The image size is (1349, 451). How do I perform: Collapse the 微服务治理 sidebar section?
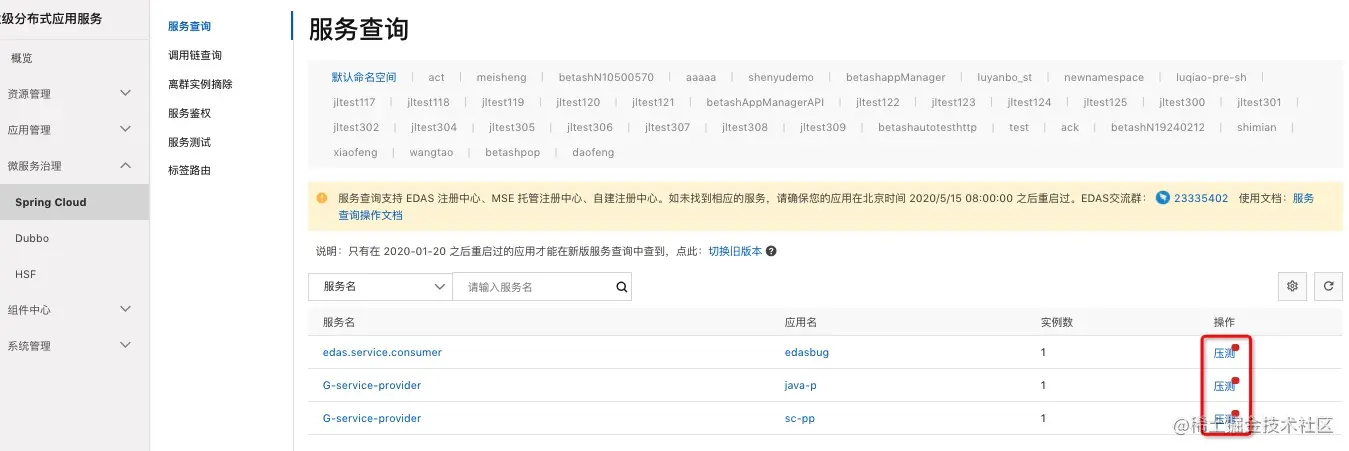tap(125, 165)
